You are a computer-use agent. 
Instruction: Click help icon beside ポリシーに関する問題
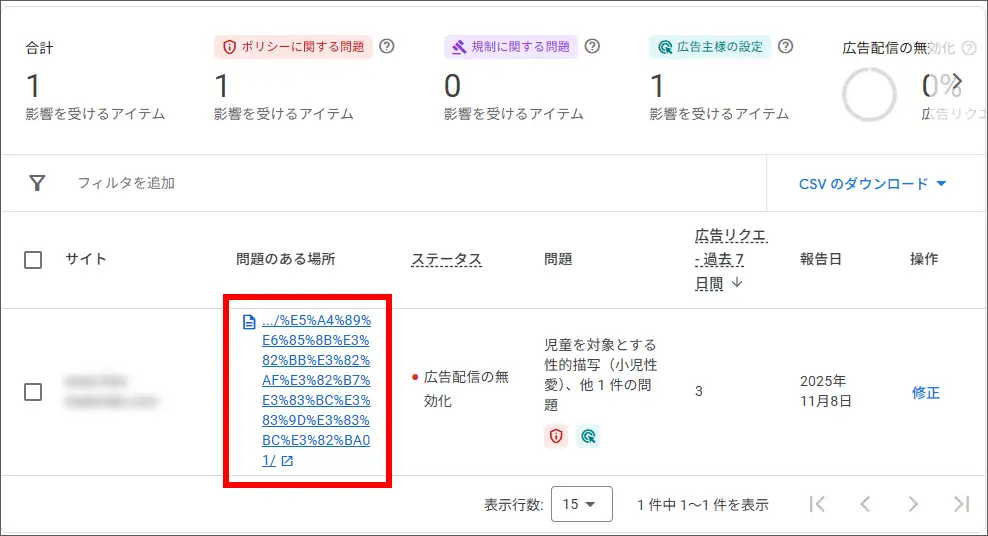[387, 46]
